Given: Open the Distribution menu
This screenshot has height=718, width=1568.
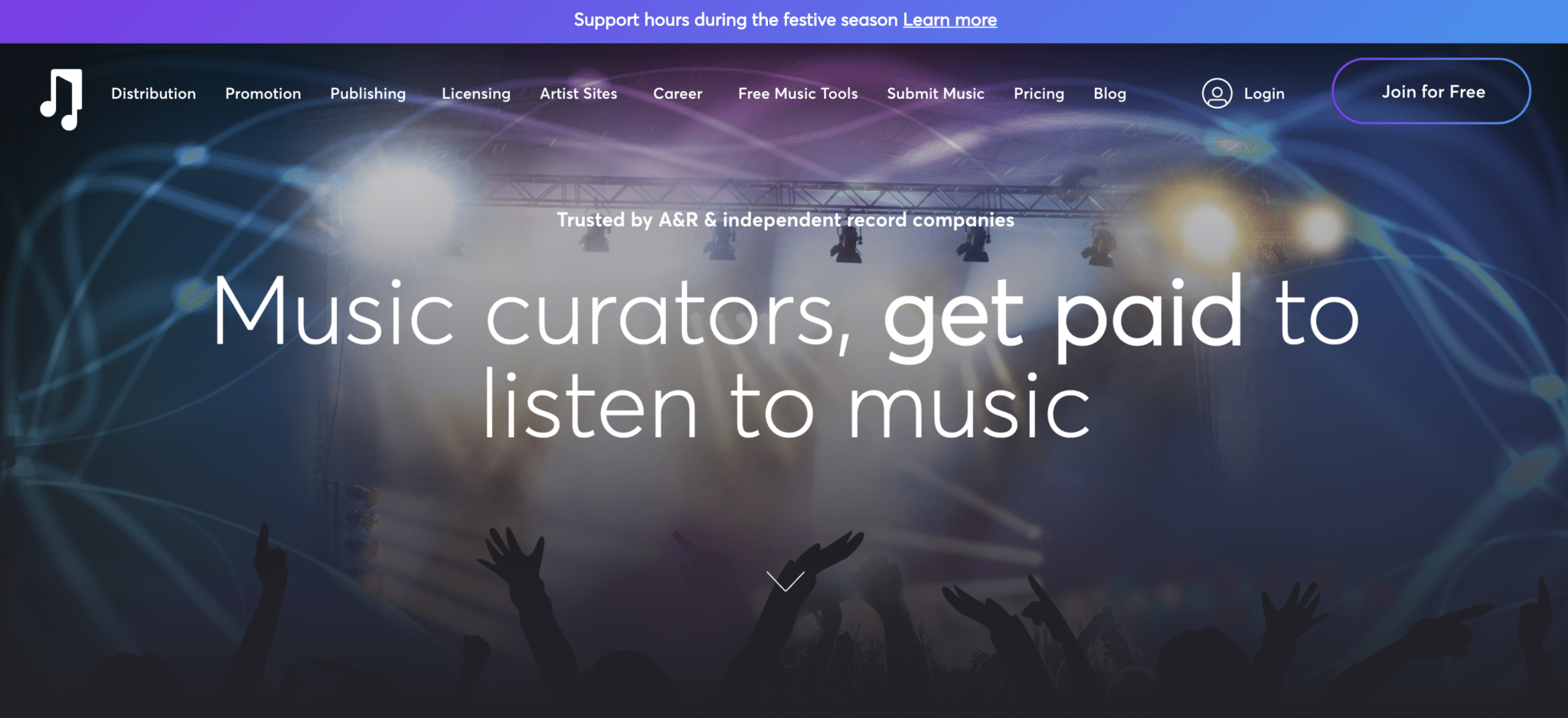Looking at the screenshot, I should (153, 93).
